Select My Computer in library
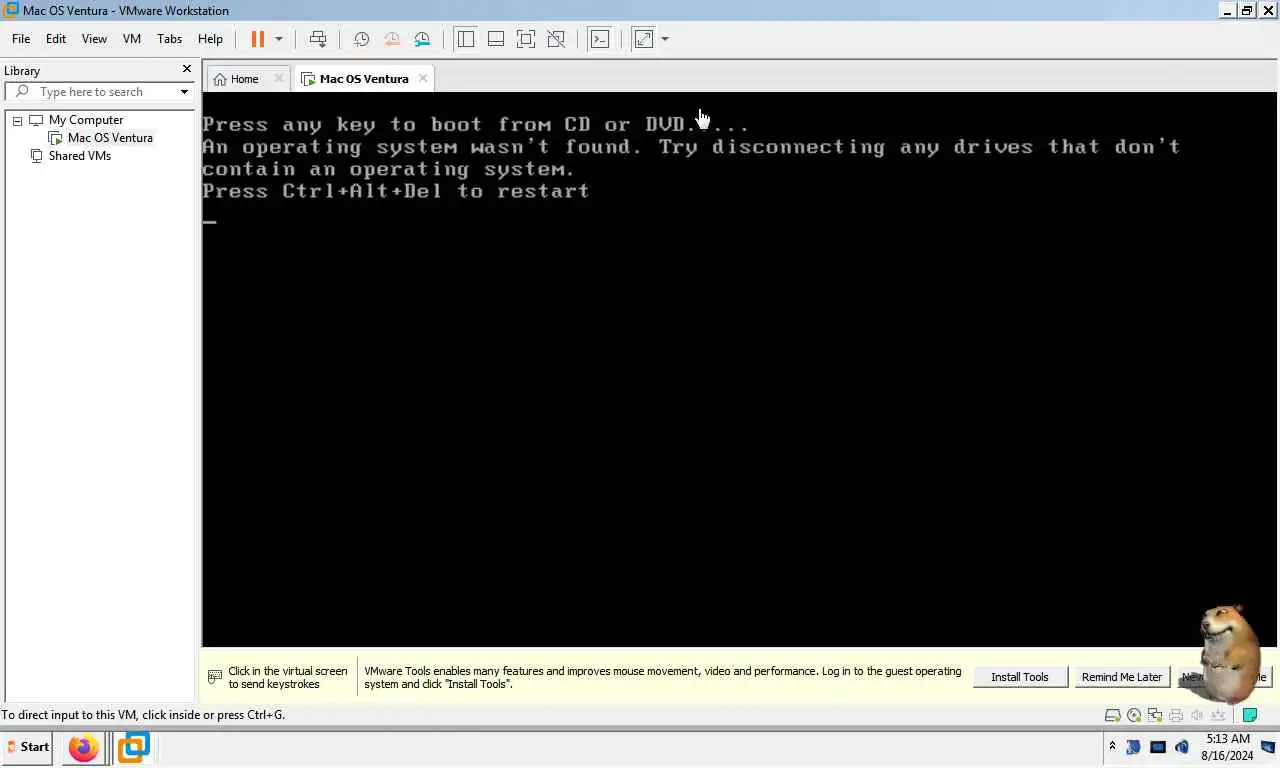Screen dimensions: 1280x768 [86, 120]
